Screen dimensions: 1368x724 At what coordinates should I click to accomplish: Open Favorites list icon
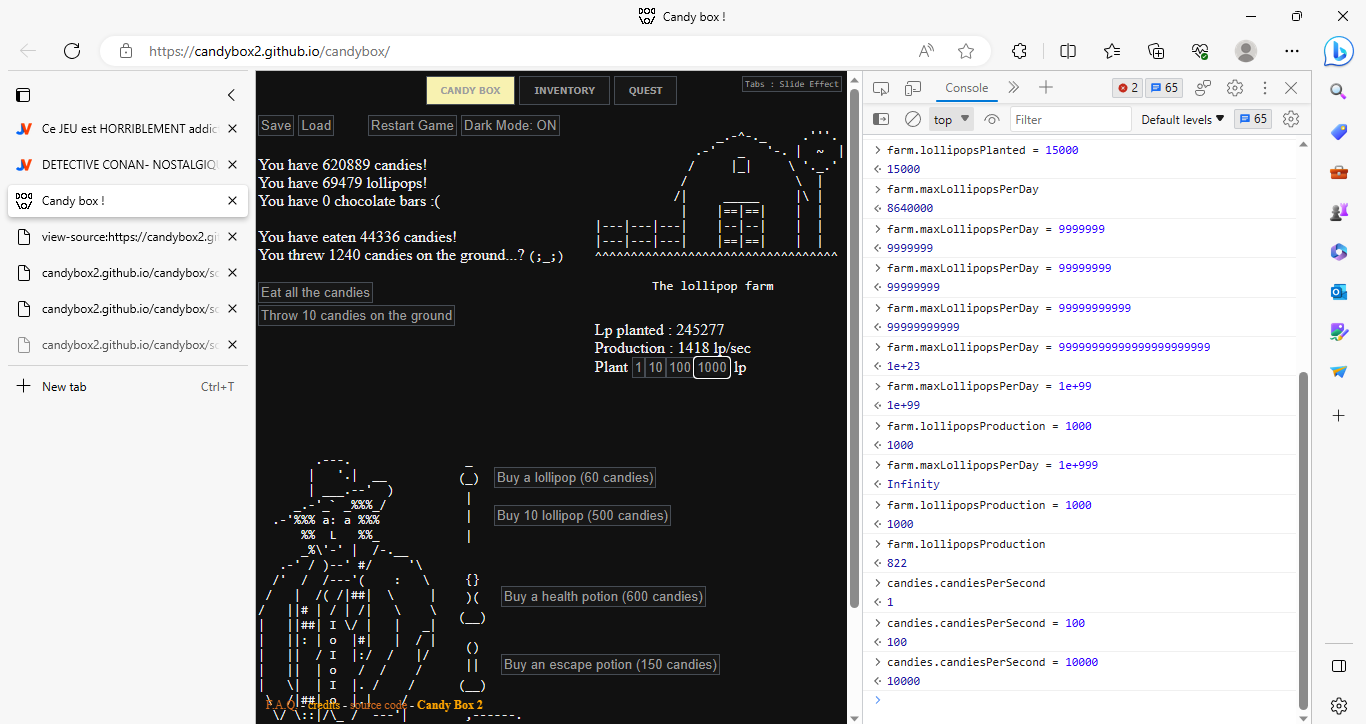[x=1112, y=51]
